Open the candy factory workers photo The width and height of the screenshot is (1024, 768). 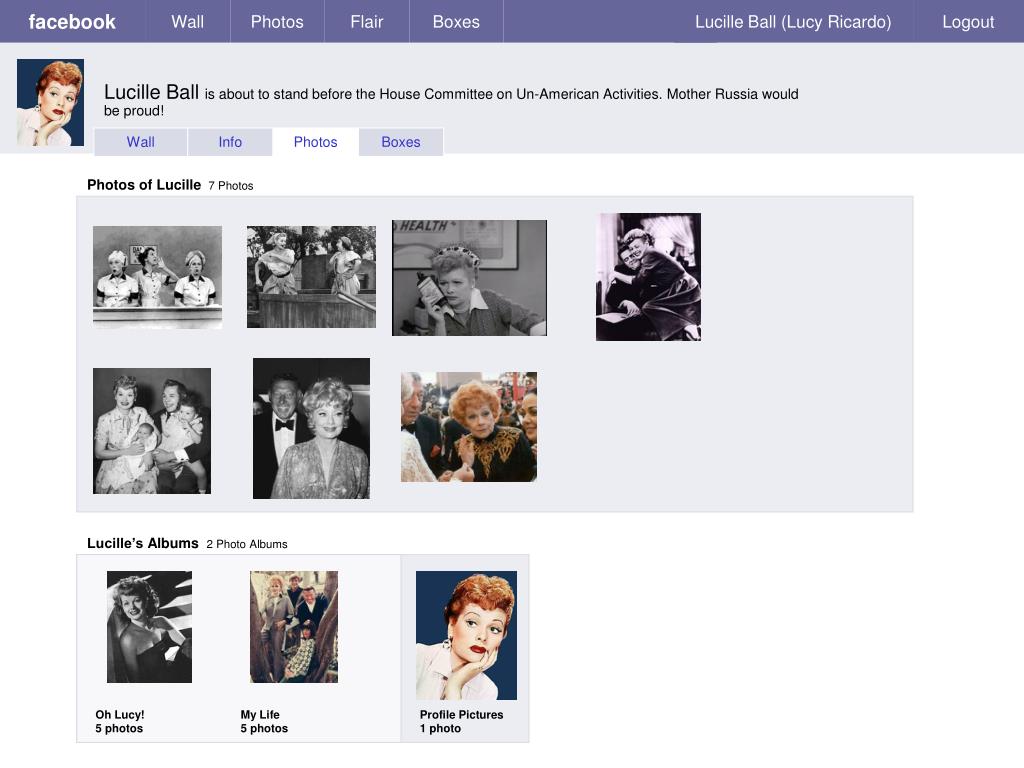point(157,277)
